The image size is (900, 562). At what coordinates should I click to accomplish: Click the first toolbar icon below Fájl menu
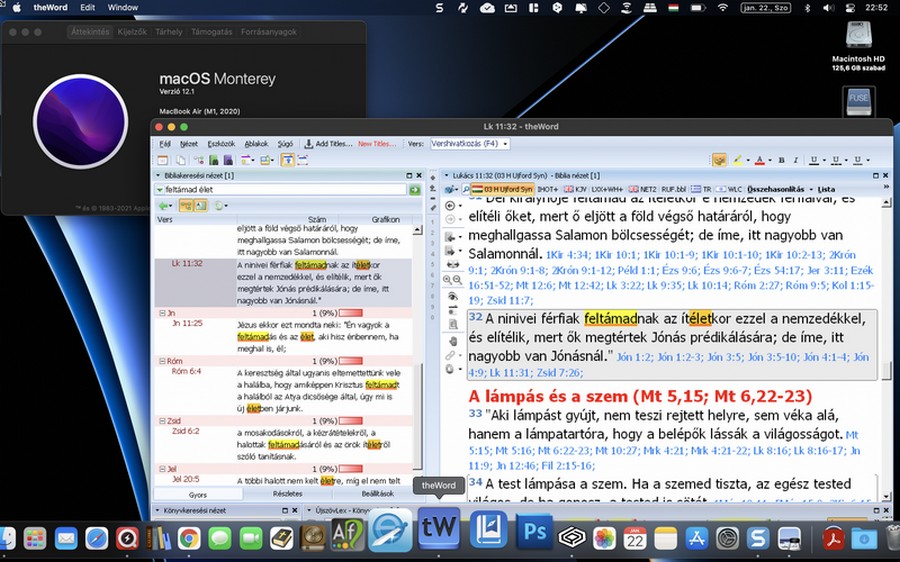[163, 160]
